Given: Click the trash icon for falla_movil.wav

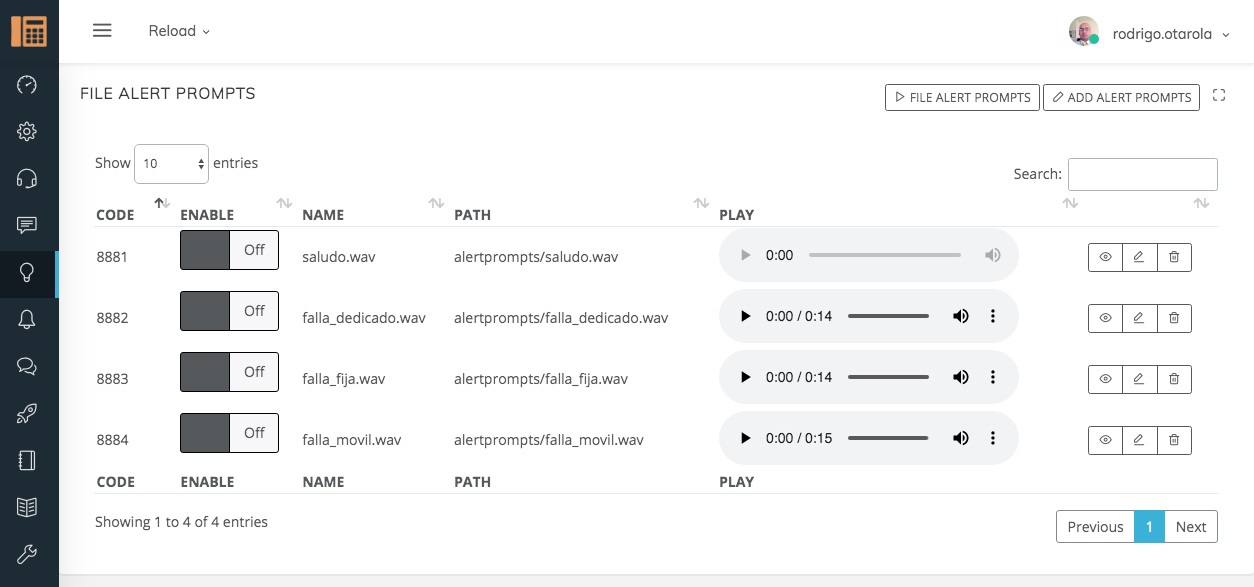Looking at the screenshot, I should point(1174,440).
